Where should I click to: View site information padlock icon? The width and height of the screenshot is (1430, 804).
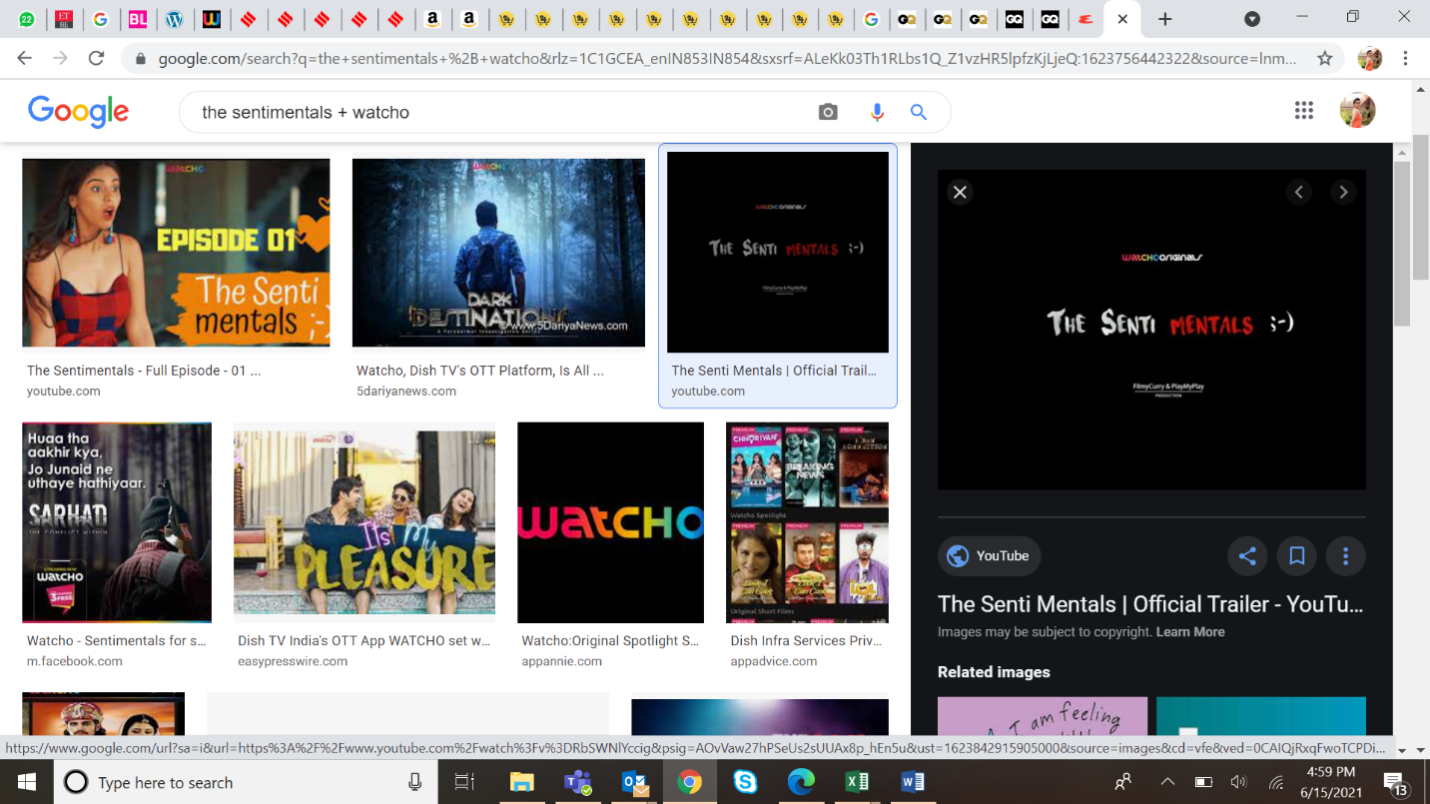coord(139,59)
